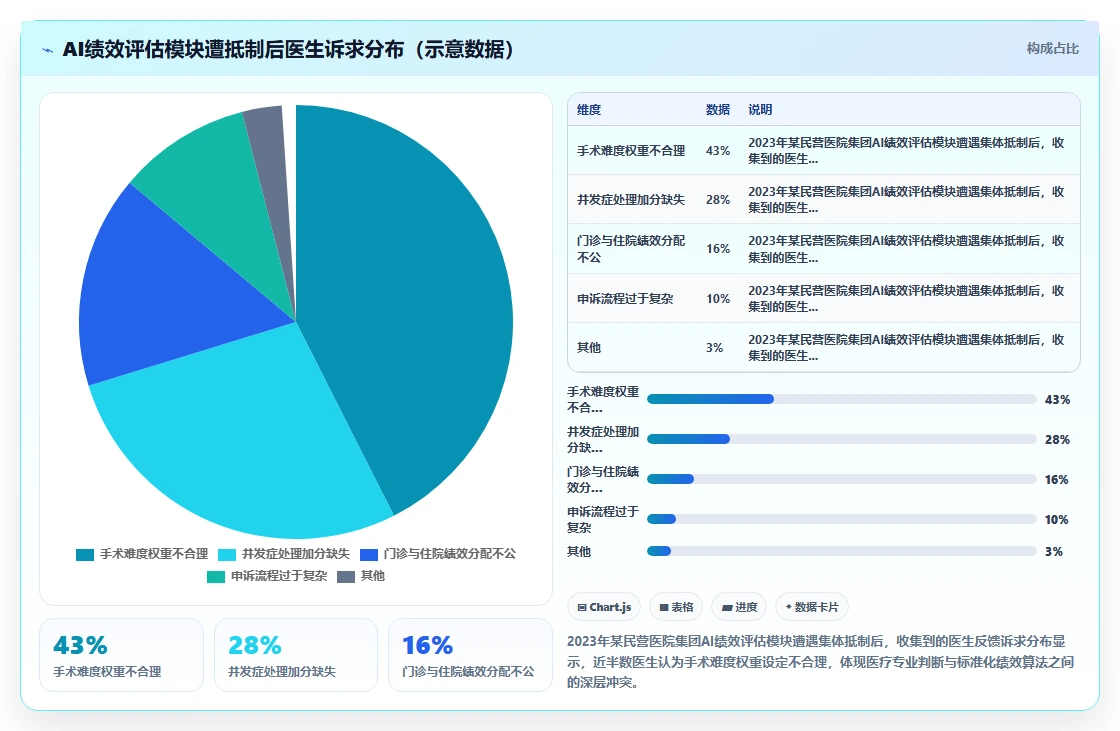Click table cell 门诊与住院绩效分配不公

(x=631, y=249)
